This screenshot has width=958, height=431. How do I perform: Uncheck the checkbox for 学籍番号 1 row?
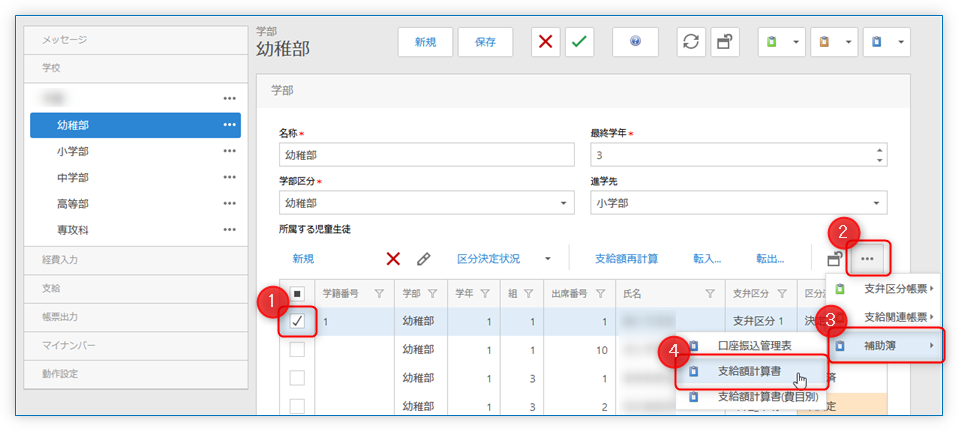(x=298, y=322)
